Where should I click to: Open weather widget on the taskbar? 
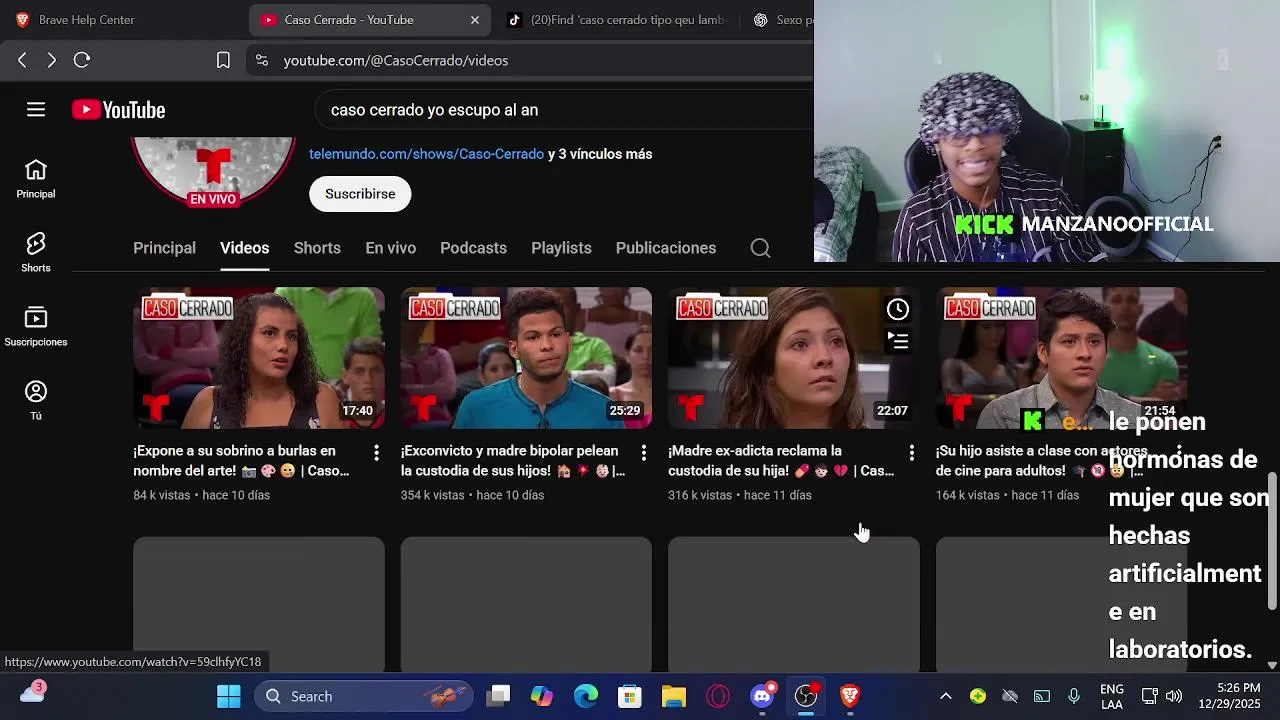[32, 692]
